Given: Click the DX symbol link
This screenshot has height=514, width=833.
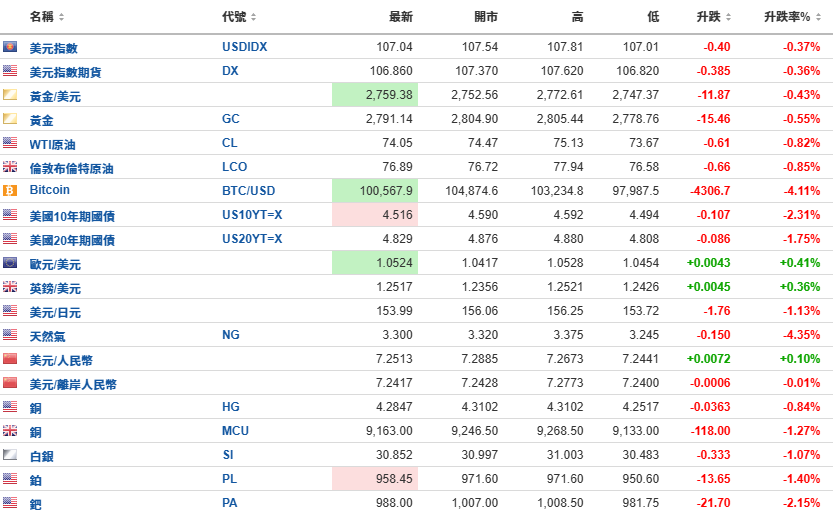Looking at the screenshot, I should pos(230,71).
